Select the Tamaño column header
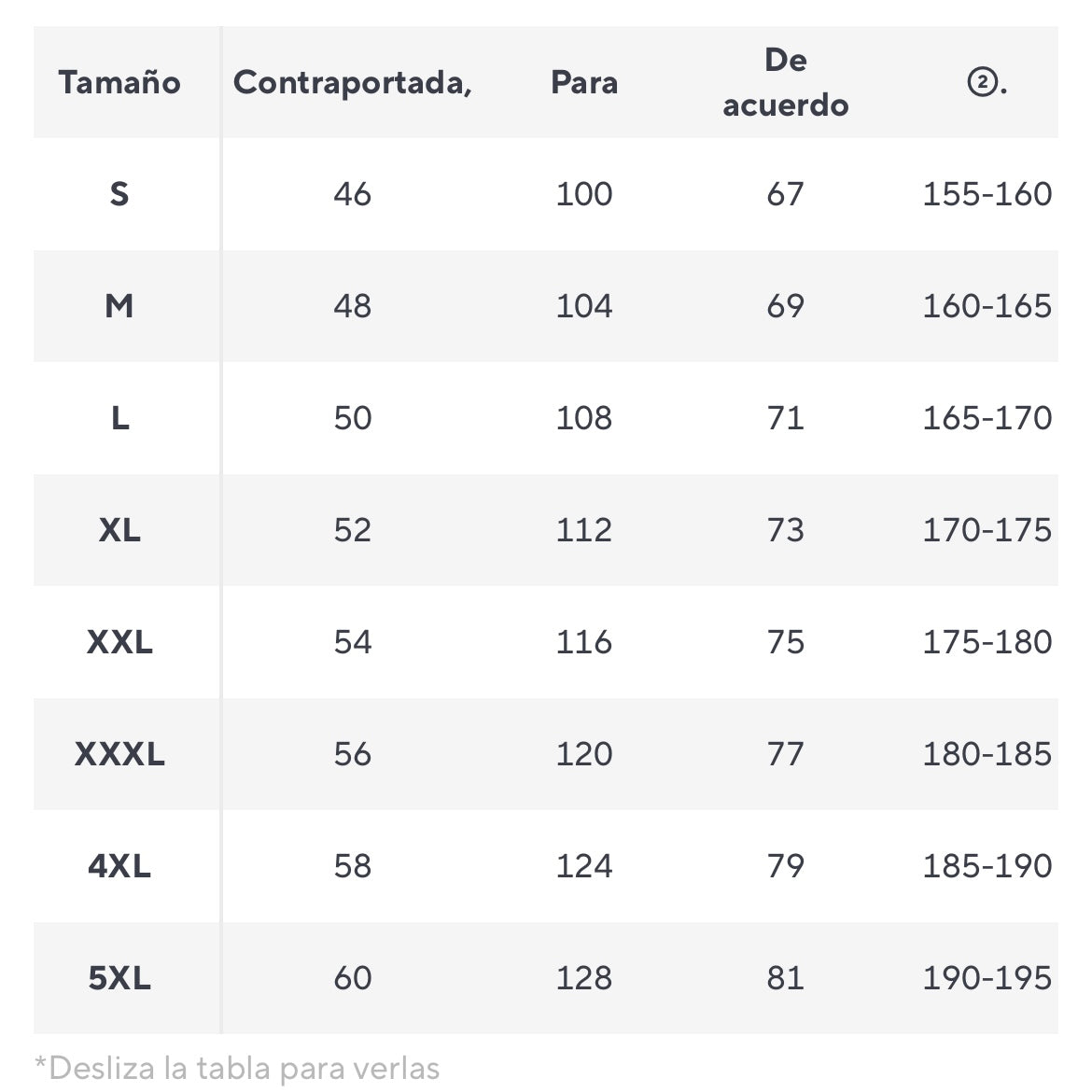Image resolution: width=1092 pixels, height=1092 pixels. (x=119, y=82)
